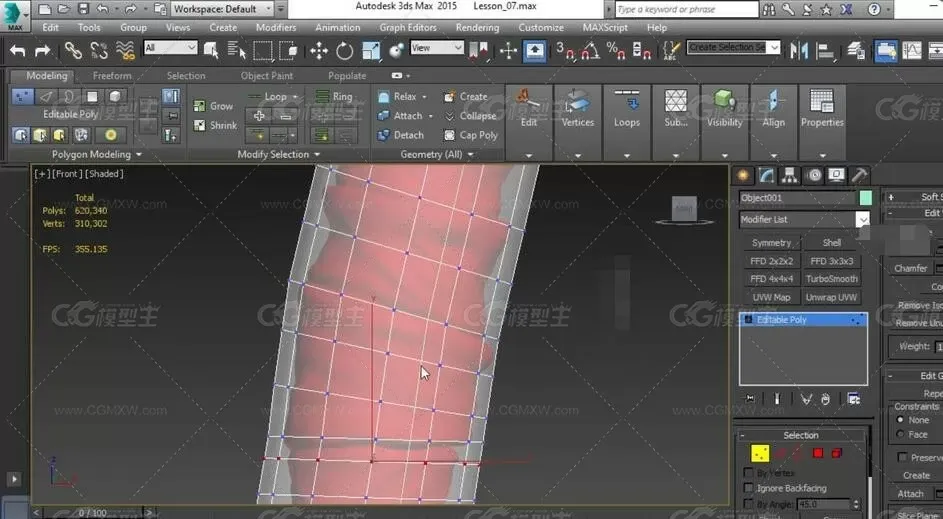Open Configure Modifier Sets button
The image size is (943, 519).
tap(853, 399)
